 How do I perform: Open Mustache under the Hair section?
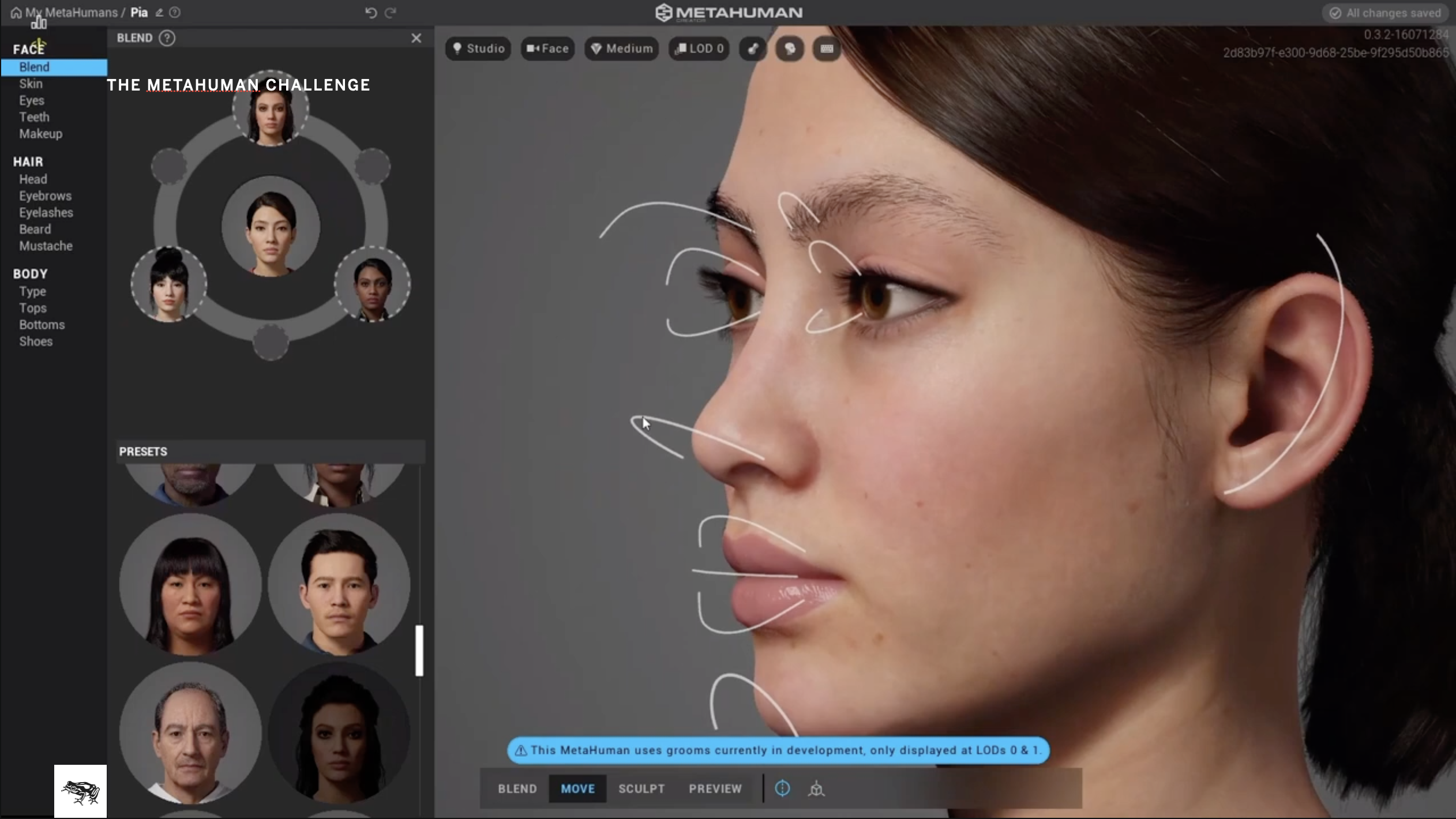pos(46,246)
